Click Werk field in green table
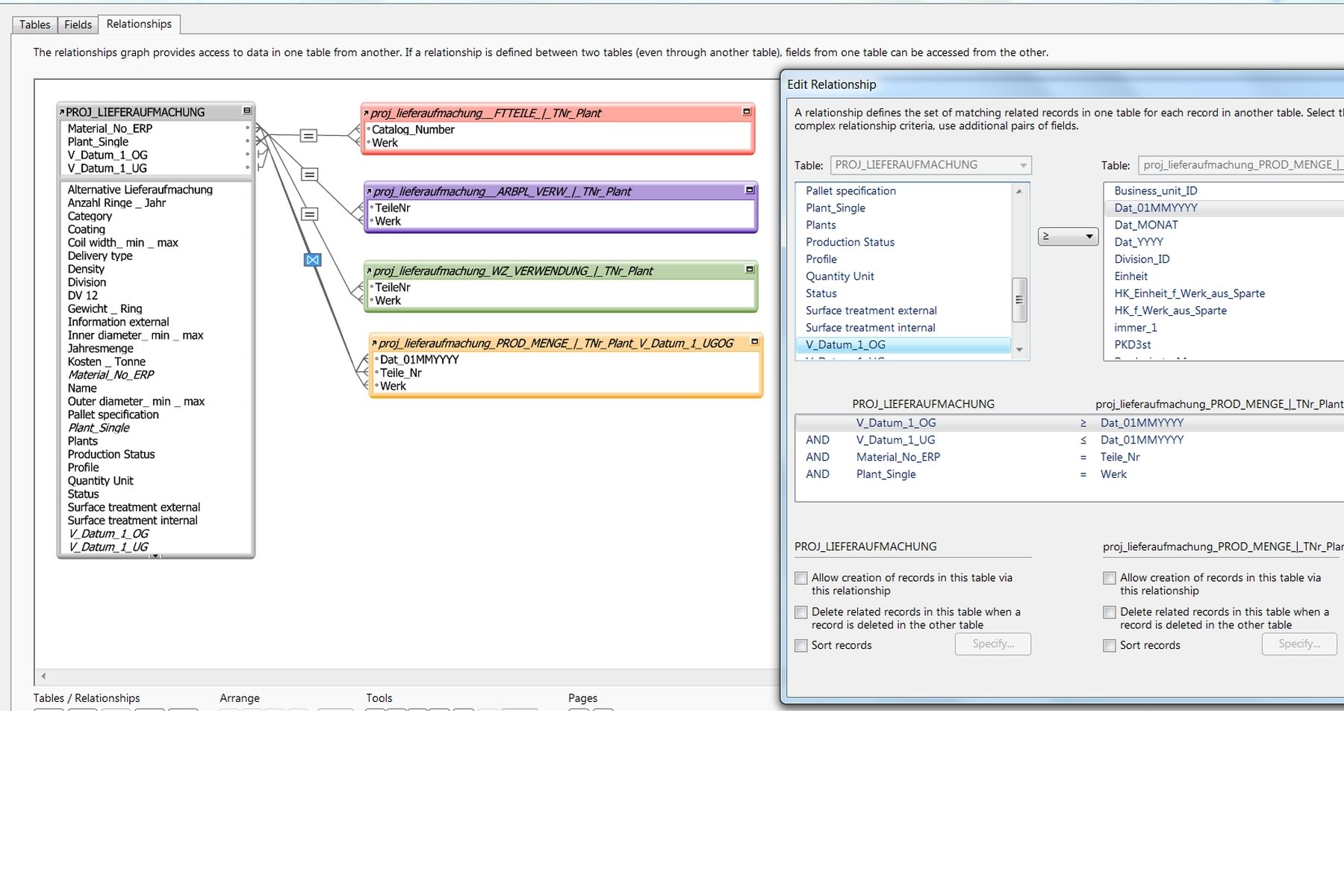This screenshot has width=1344, height=896. pyautogui.click(x=388, y=301)
